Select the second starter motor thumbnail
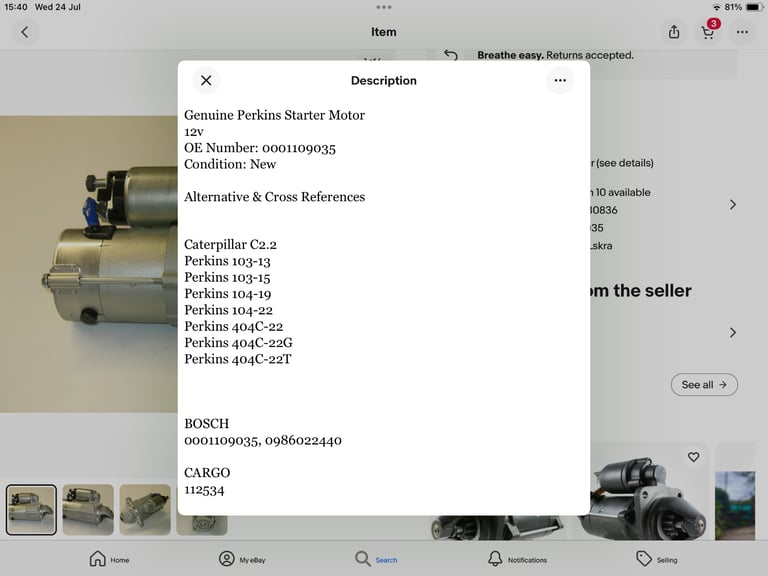Image resolution: width=768 pixels, height=576 pixels. click(88, 510)
